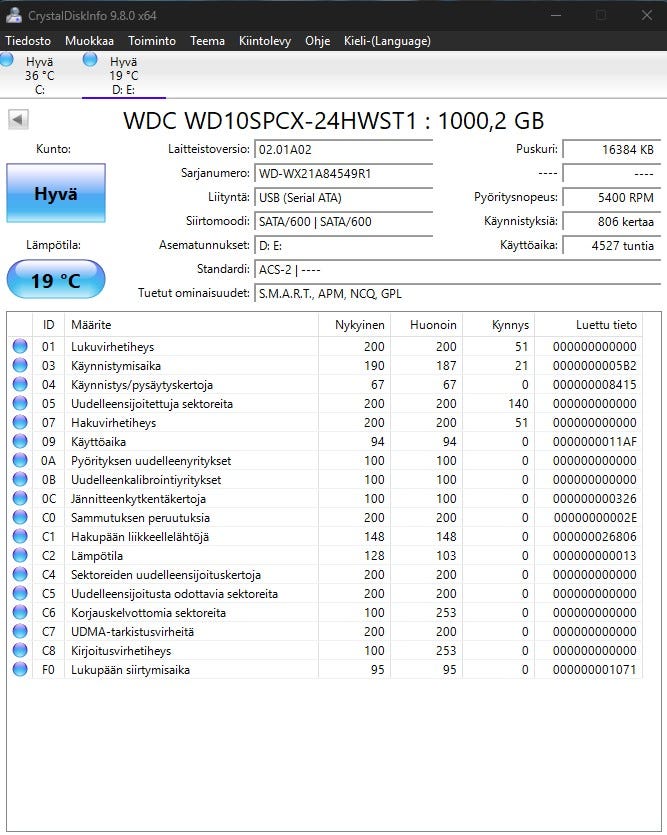Open the Kieli-(Language) menu
This screenshot has width=667, height=835.
click(387, 41)
